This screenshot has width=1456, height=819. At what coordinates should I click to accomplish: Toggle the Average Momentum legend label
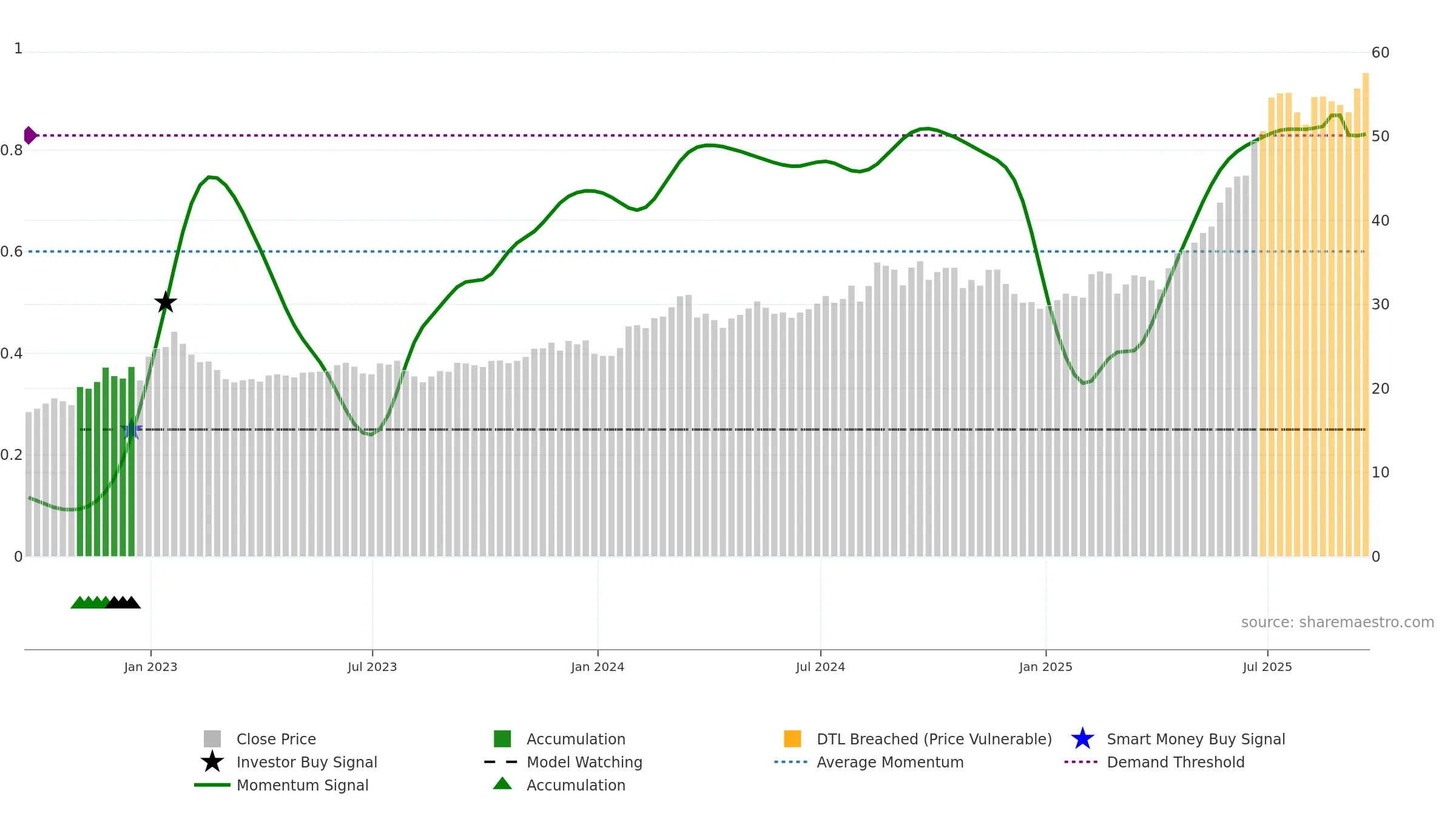click(890, 762)
